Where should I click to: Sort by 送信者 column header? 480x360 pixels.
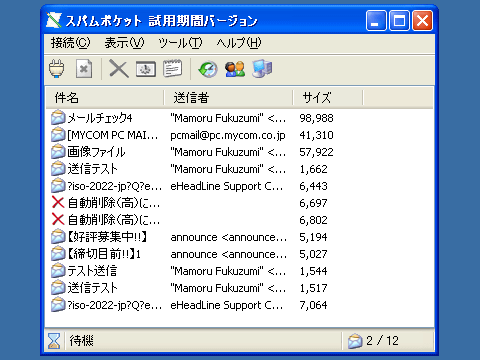click(228, 98)
